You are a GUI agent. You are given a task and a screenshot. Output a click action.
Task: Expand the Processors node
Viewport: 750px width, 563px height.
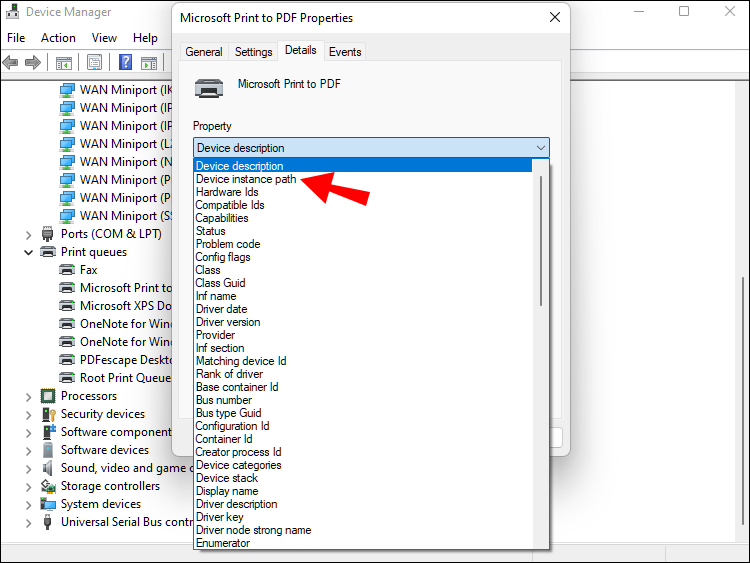coord(28,397)
